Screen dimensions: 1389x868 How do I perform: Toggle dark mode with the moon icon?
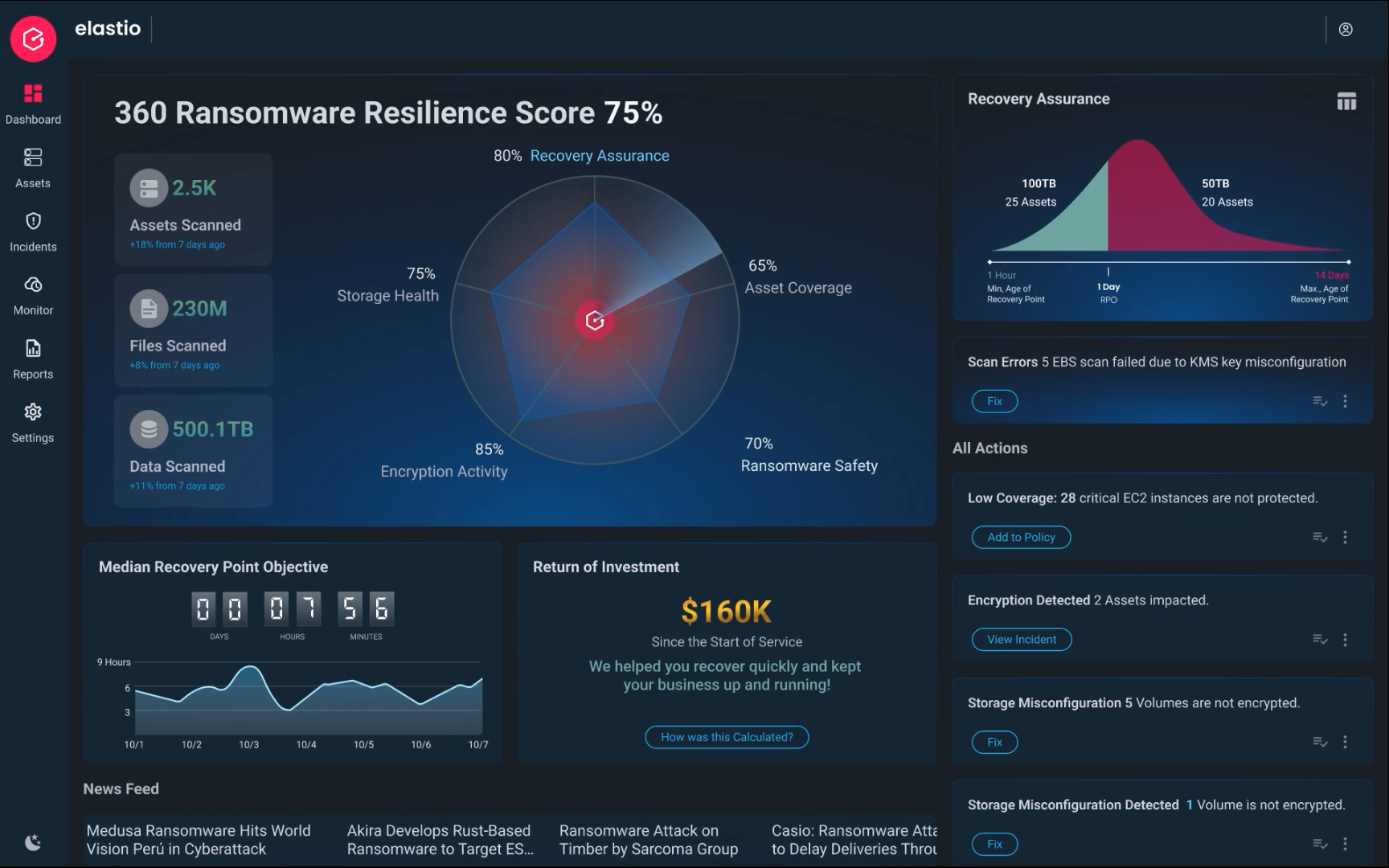point(33,842)
